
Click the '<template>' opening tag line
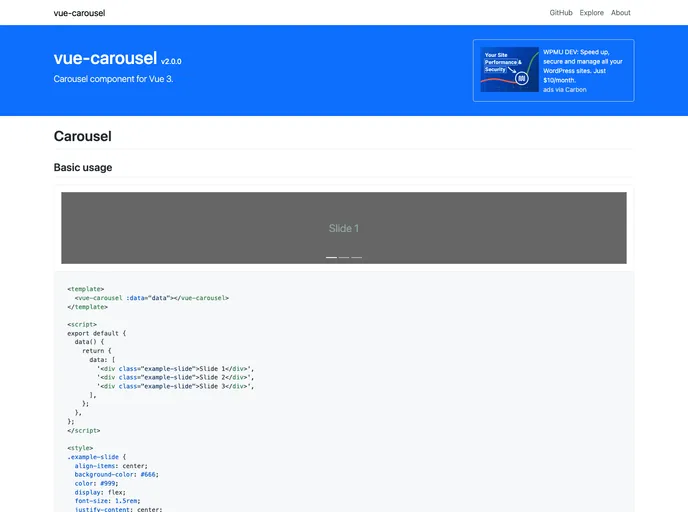pos(86,289)
